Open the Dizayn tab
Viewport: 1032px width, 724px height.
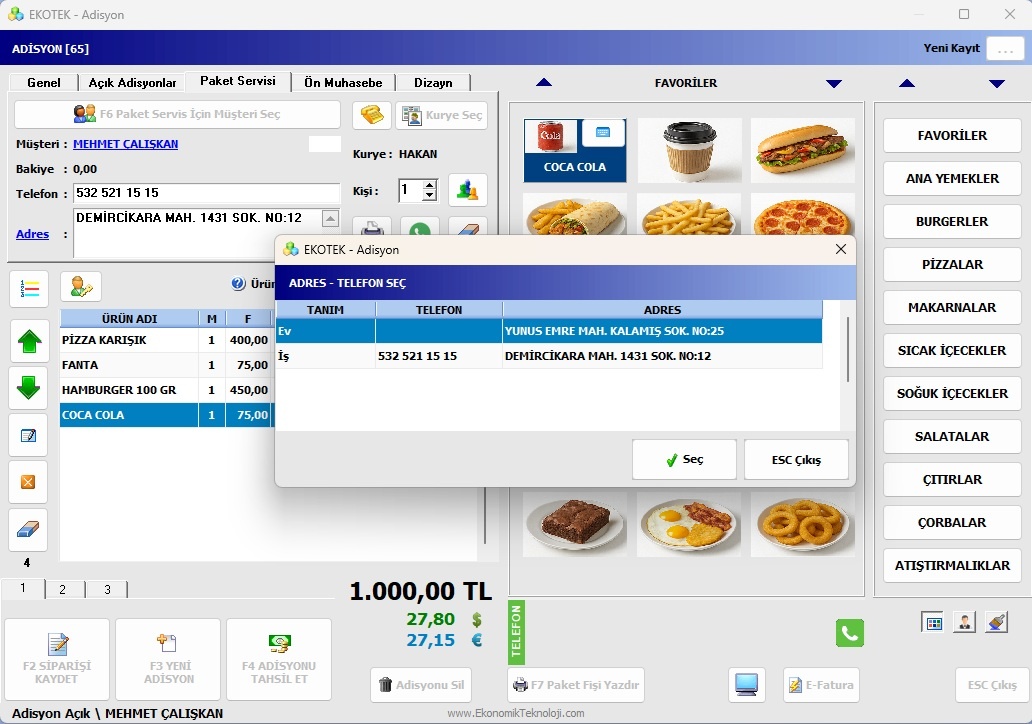pyautogui.click(x=433, y=82)
